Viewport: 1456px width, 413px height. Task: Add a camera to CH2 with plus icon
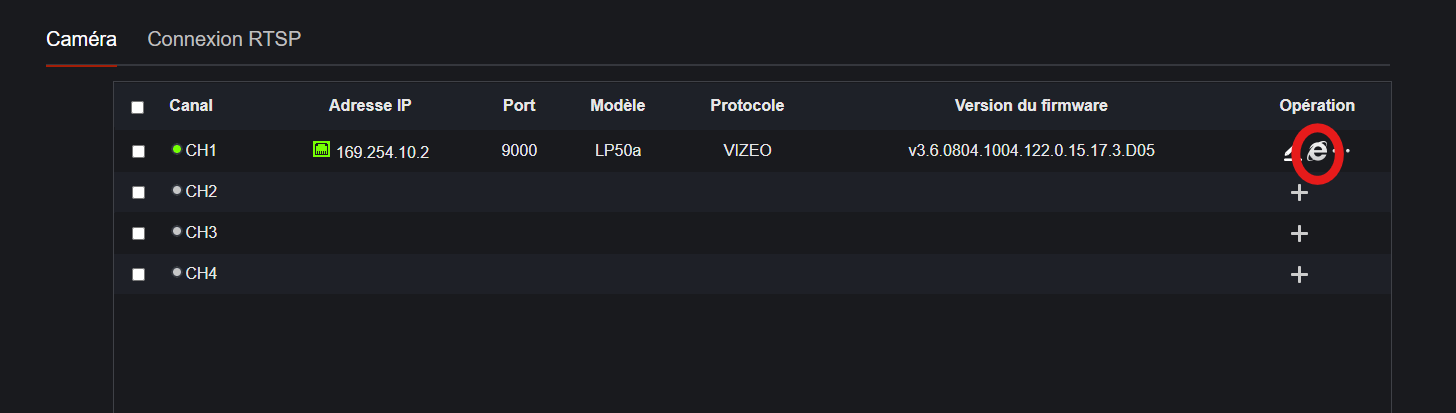click(x=1299, y=192)
